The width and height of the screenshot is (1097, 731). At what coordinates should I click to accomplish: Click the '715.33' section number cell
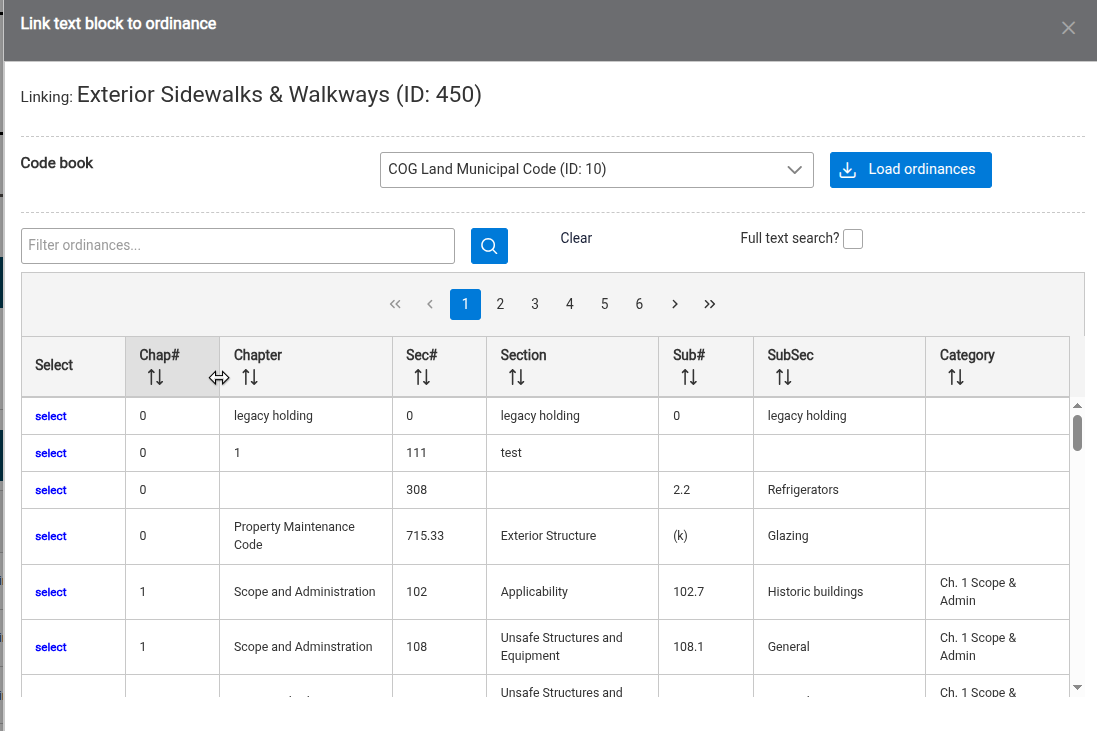(439, 537)
